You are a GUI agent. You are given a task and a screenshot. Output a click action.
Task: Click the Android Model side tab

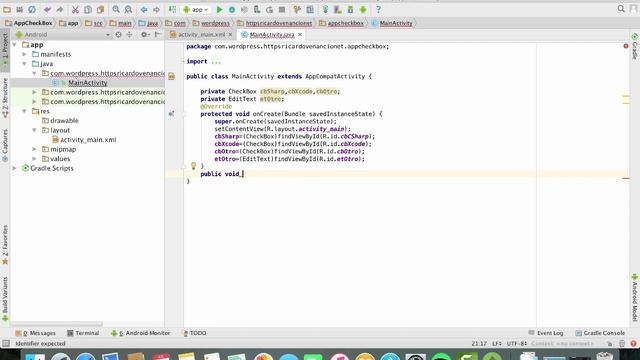635,298
